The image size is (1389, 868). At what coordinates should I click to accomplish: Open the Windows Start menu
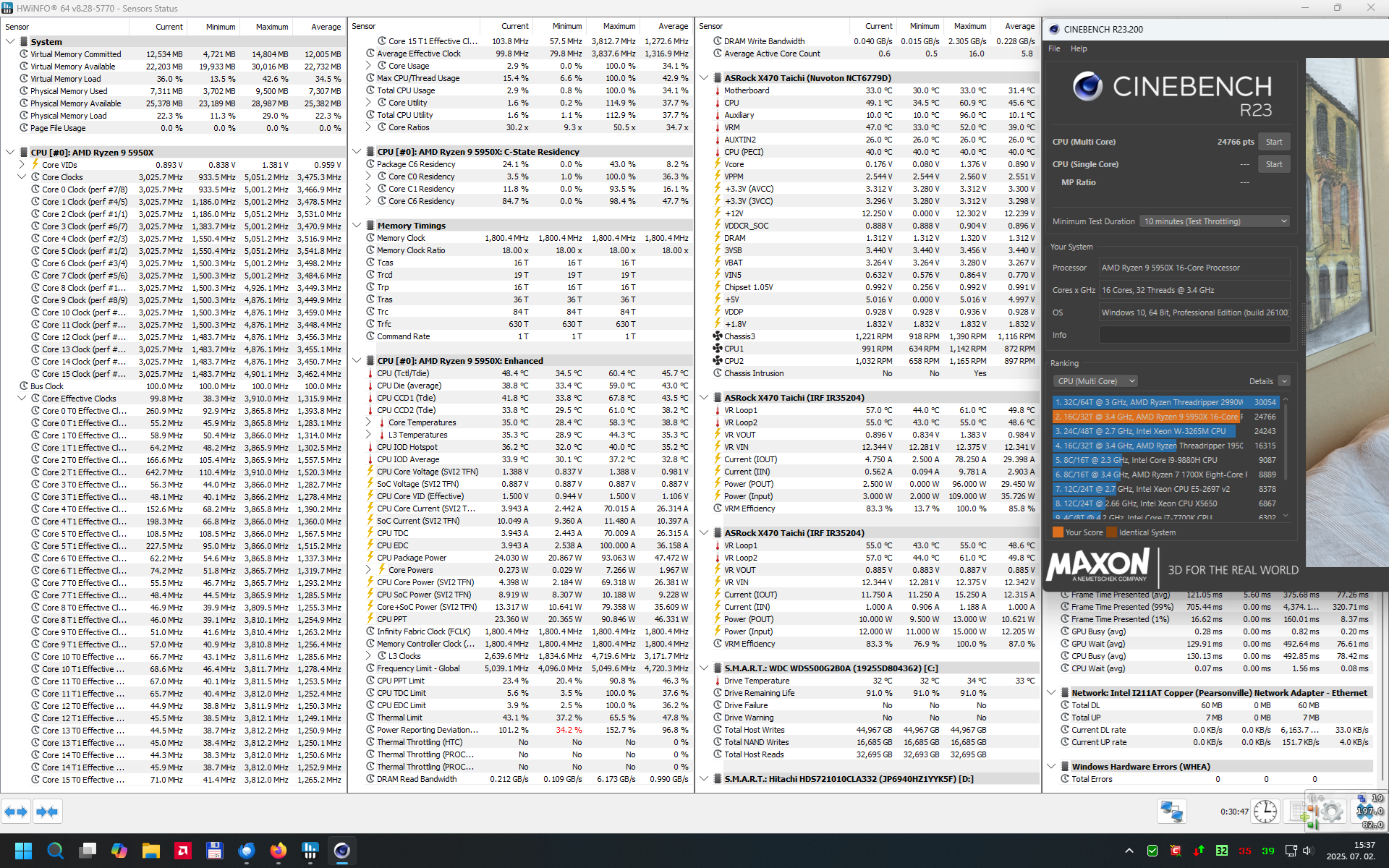pos(23,851)
